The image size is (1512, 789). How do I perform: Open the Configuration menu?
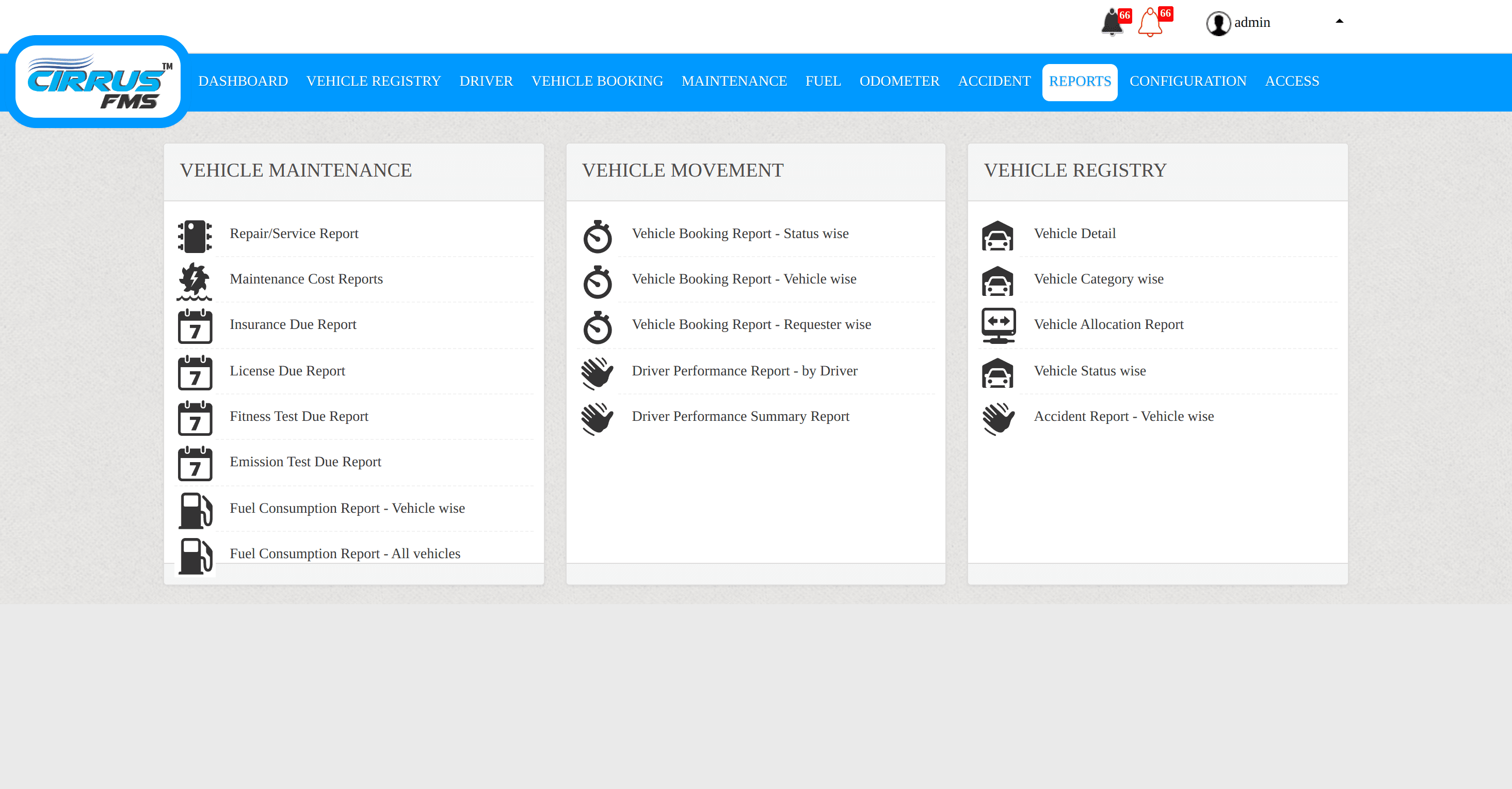(x=1188, y=81)
